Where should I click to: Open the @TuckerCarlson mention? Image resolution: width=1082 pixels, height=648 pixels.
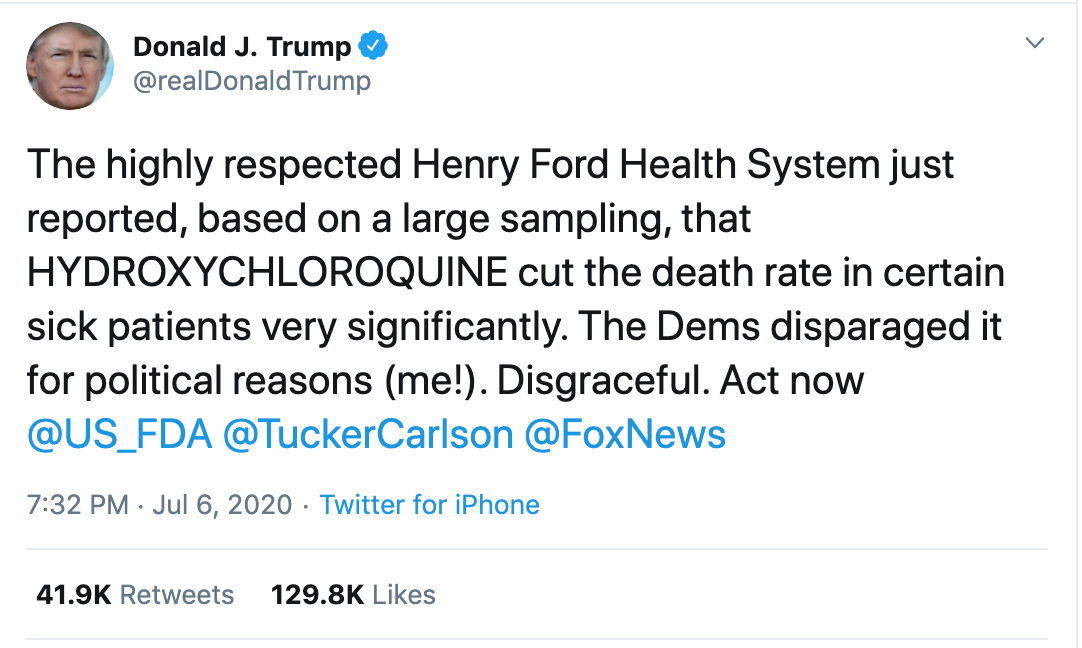368,435
